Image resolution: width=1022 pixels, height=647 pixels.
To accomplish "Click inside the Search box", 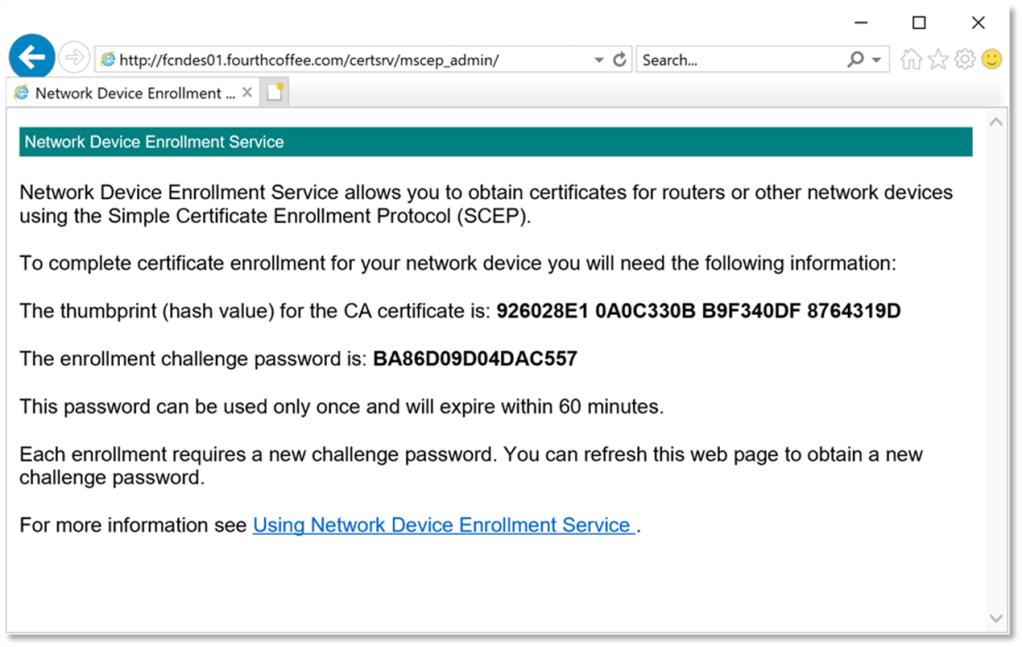I will pyautogui.click(x=740, y=60).
